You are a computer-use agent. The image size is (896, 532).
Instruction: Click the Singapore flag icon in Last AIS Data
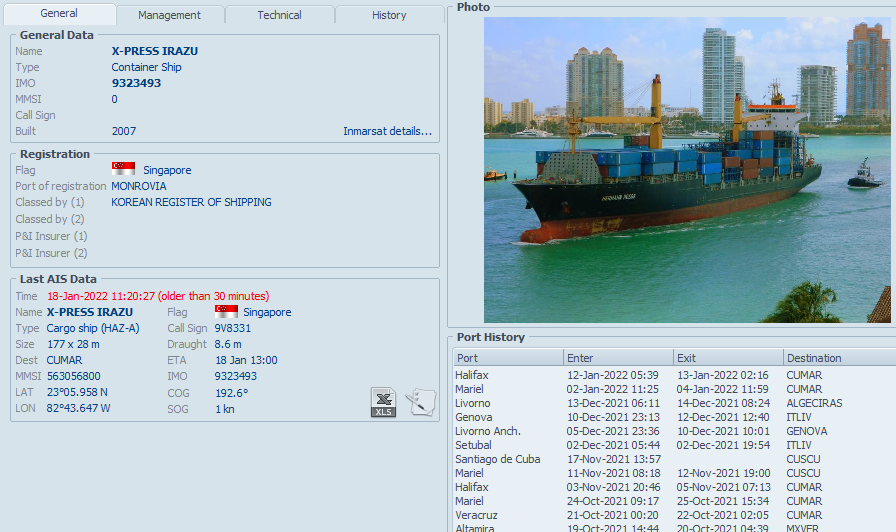click(226, 311)
